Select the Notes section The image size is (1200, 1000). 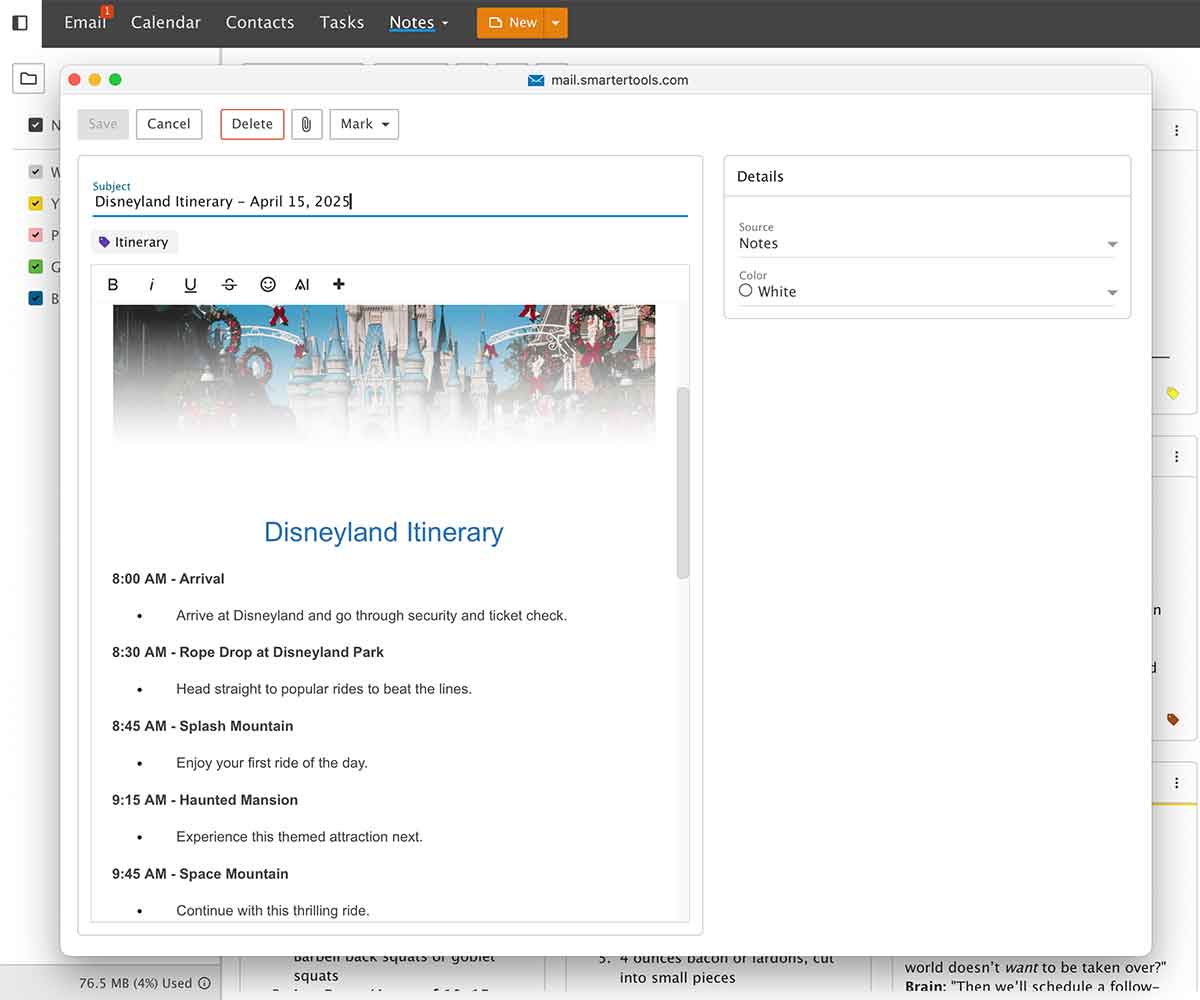pos(412,22)
